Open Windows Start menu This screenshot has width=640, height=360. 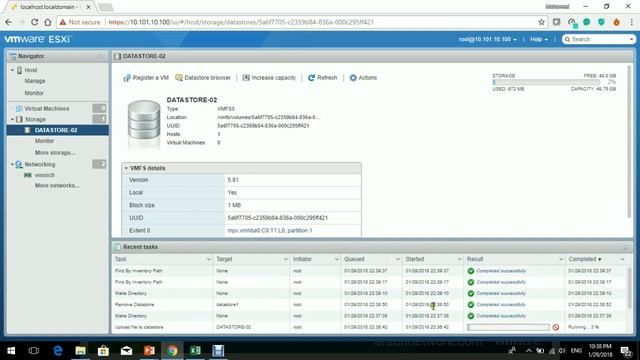[x=11, y=351]
